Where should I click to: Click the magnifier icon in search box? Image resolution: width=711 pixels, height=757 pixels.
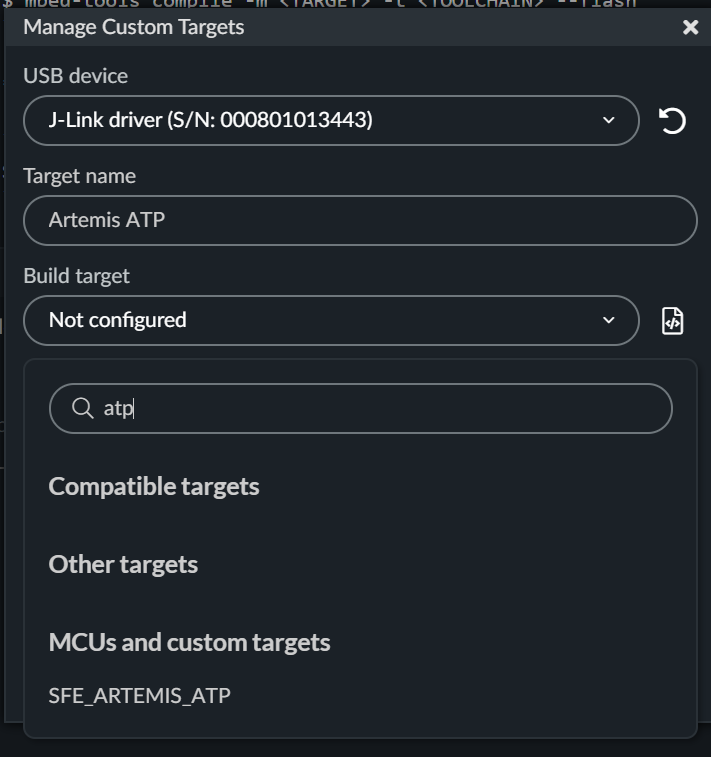coord(83,408)
